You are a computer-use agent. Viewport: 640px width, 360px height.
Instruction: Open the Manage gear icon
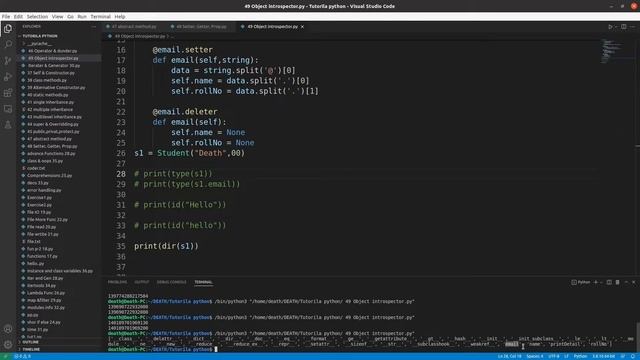pos(8,345)
